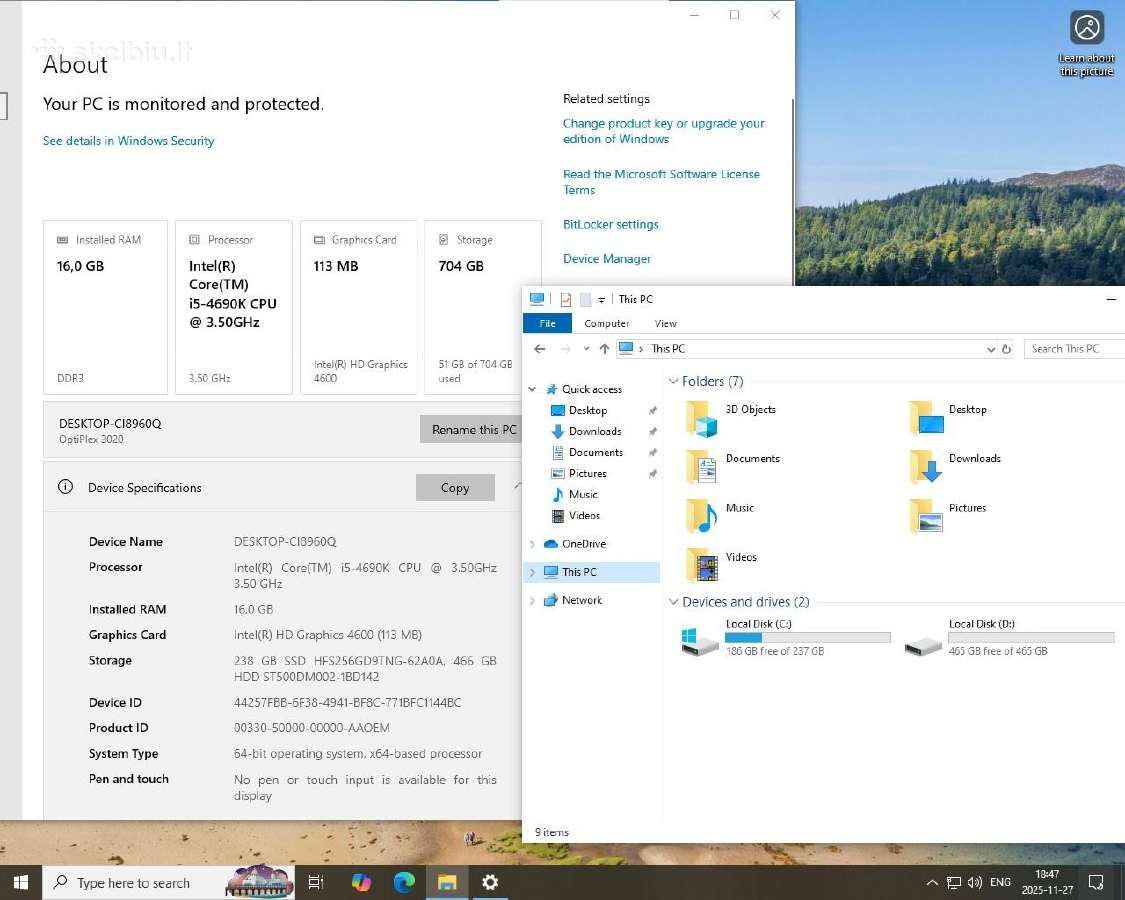Viewport: 1125px width, 900px height.
Task: Open the notification center icon
Action: [1096, 882]
